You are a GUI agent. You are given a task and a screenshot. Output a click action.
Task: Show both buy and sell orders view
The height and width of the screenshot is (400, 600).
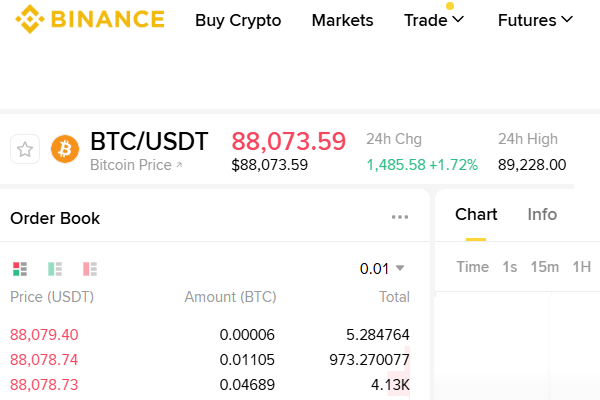19,269
